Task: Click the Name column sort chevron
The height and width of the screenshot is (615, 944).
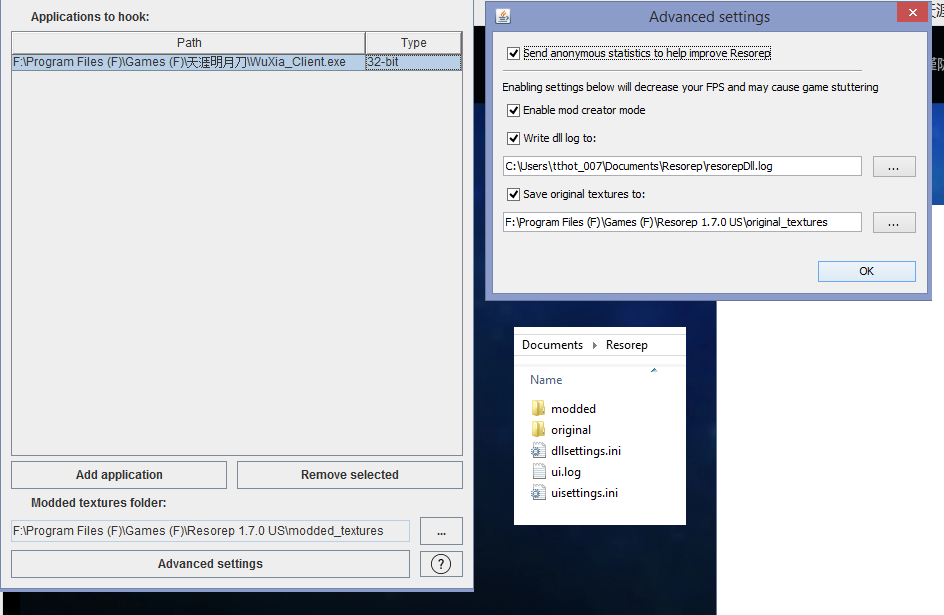Action: 655,369
